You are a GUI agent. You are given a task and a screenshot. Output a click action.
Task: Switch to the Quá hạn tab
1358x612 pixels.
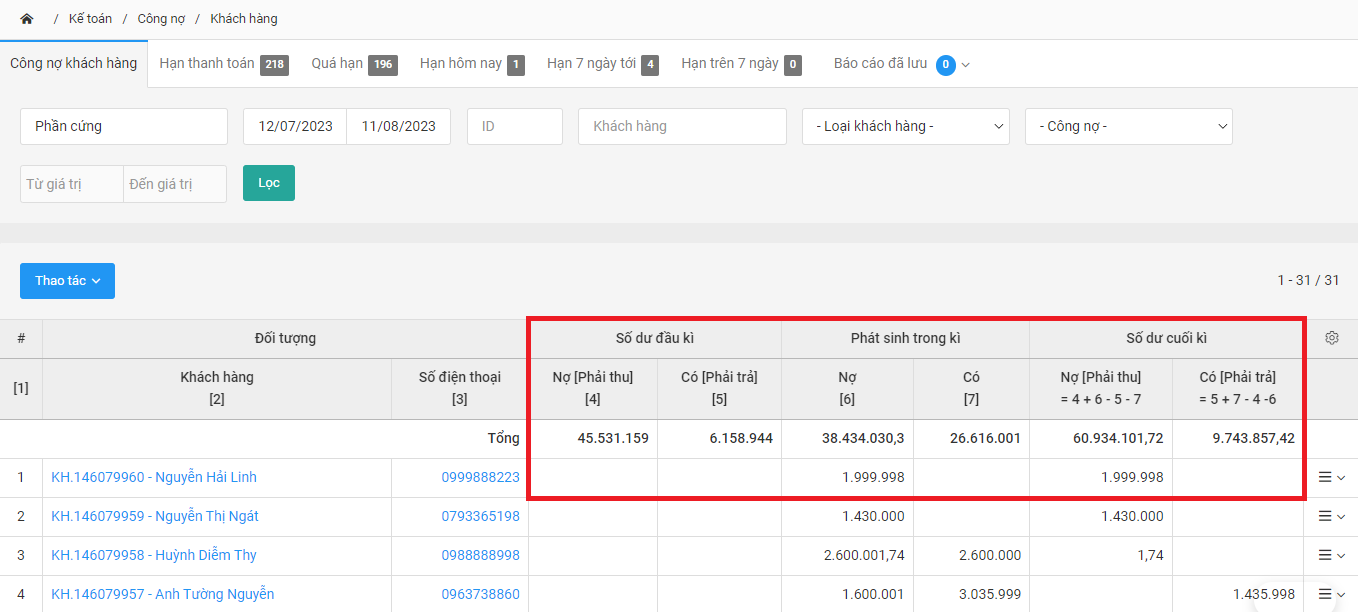pyautogui.click(x=353, y=64)
